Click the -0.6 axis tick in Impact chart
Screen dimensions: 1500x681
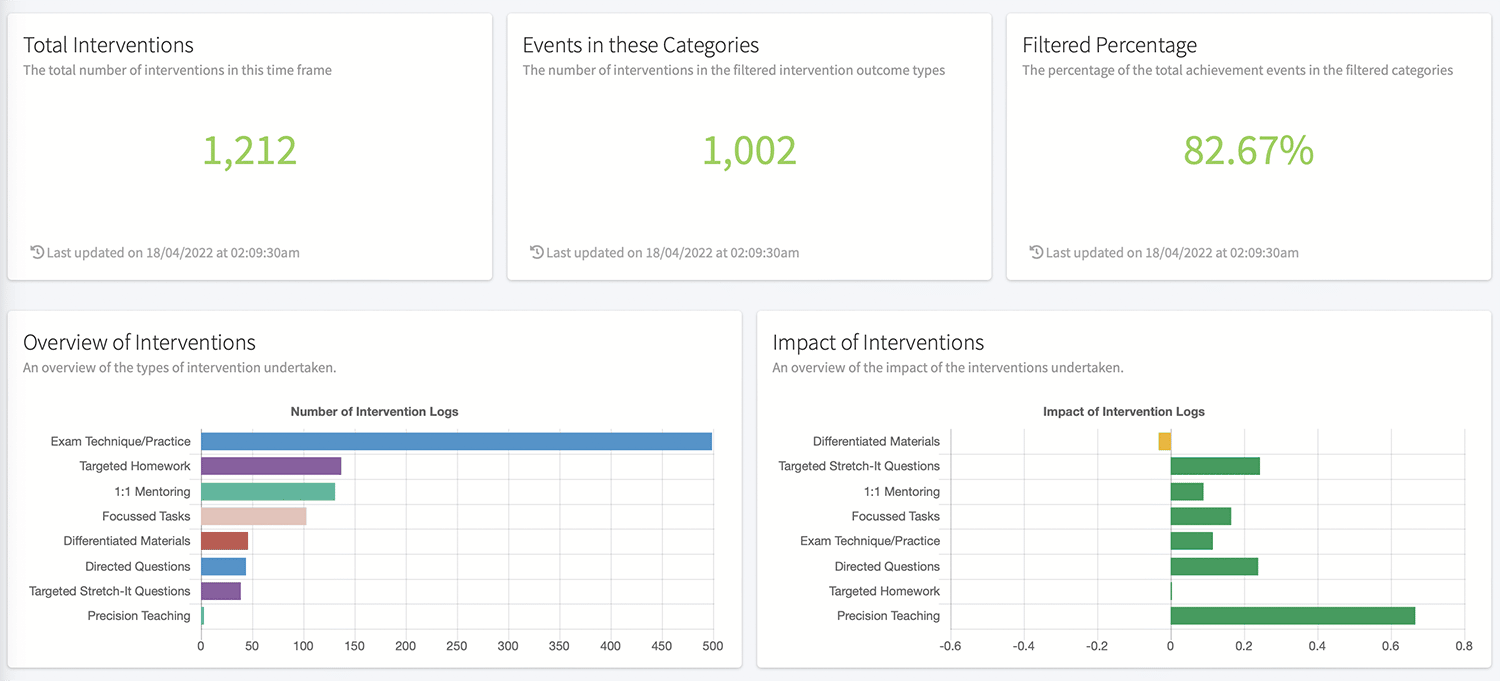point(951,646)
